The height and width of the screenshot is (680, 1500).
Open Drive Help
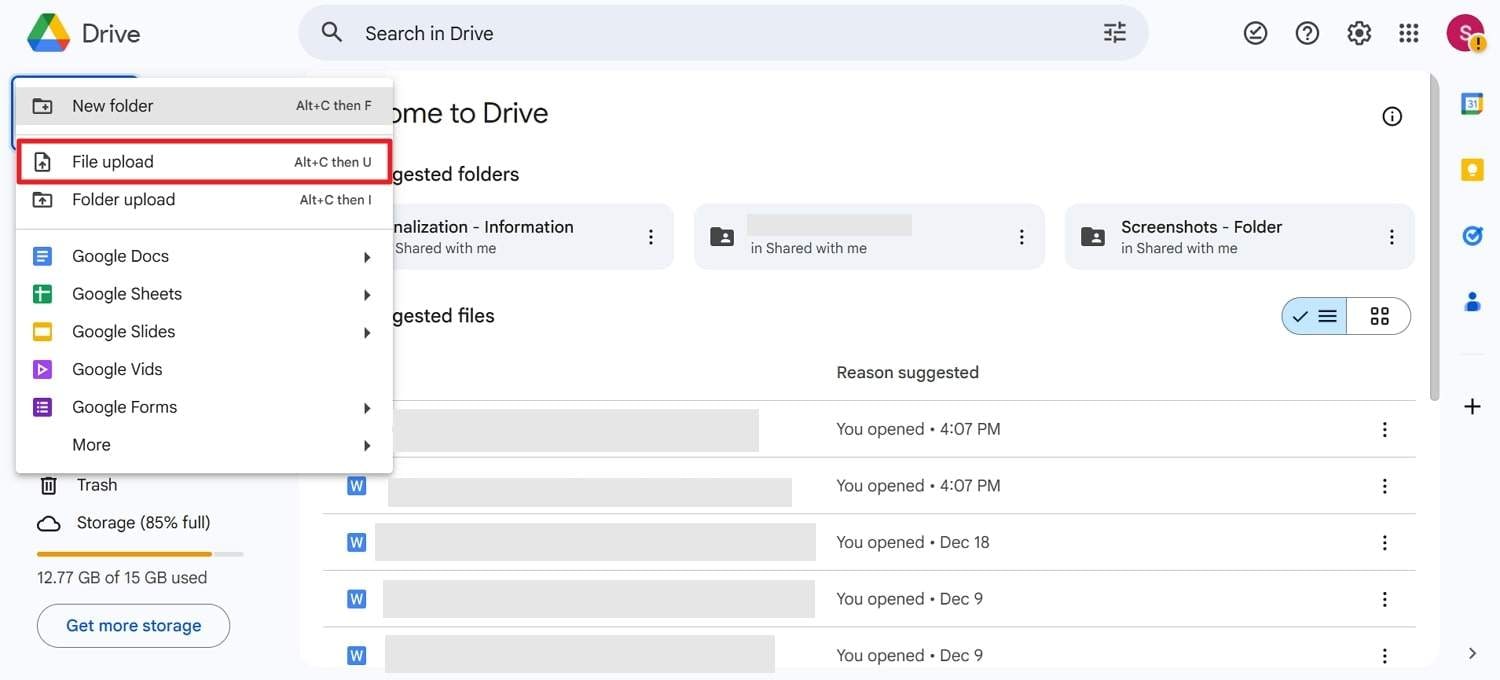1306,31
